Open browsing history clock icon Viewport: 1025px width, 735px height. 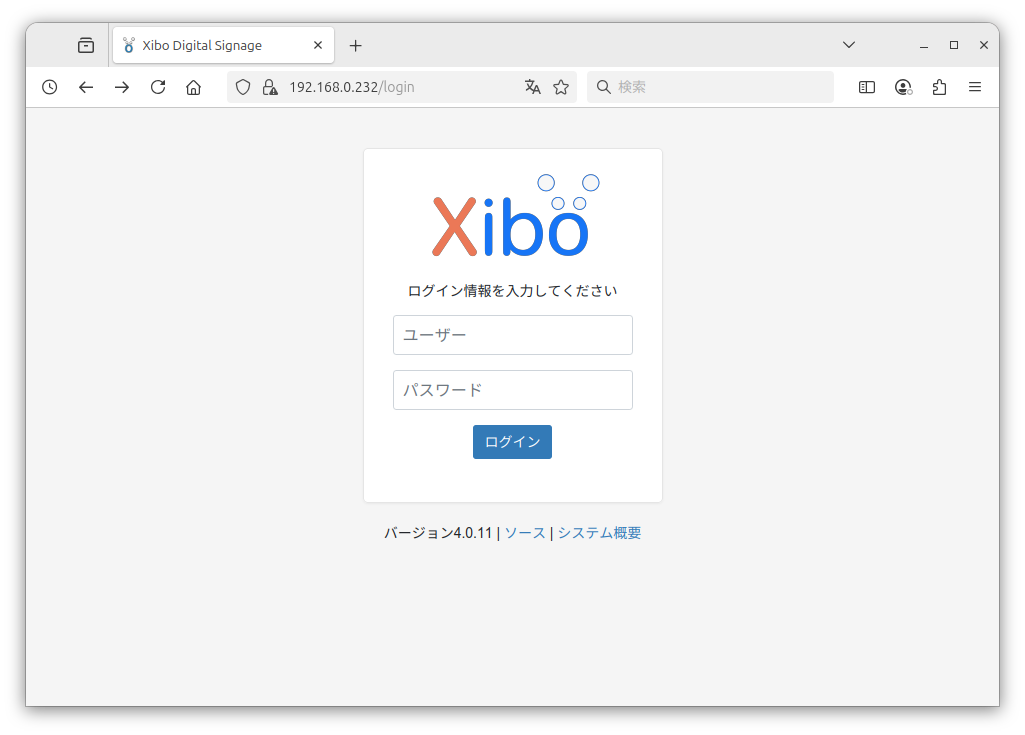pyautogui.click(x=50, y=87)
